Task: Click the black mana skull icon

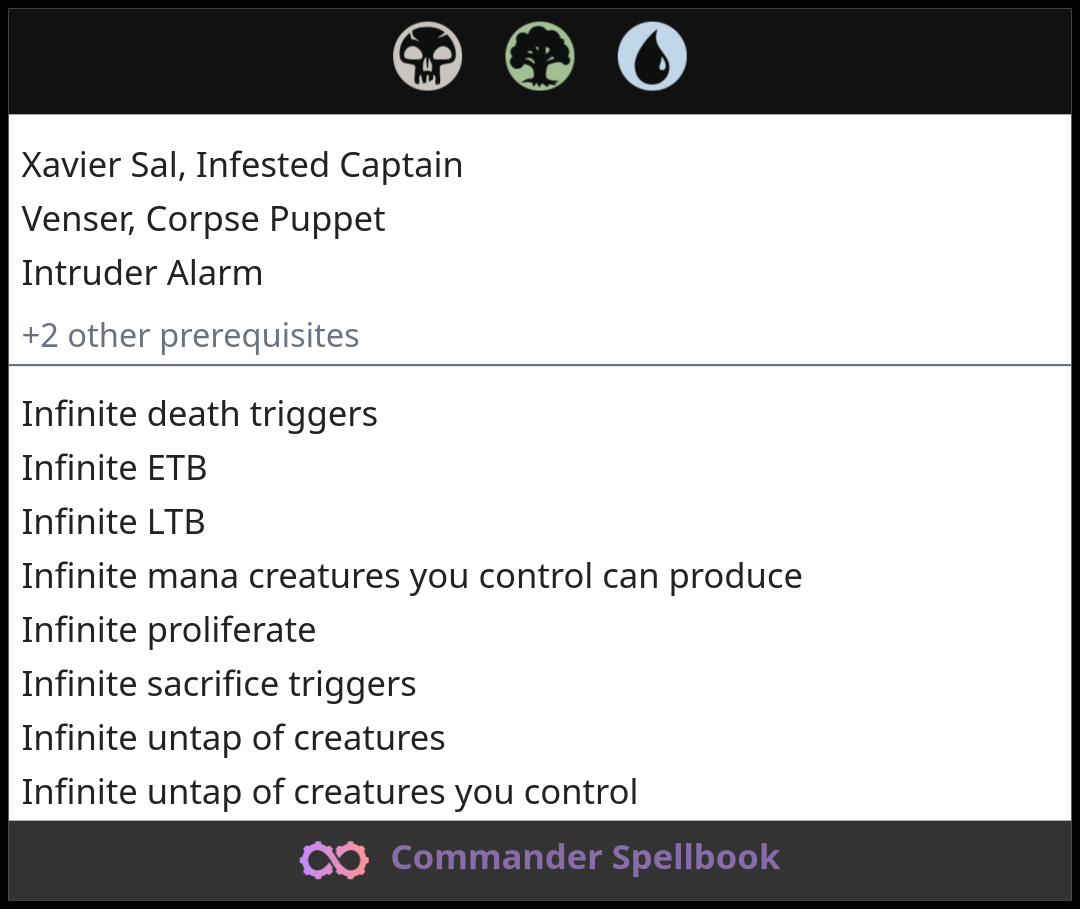Action: (x=427, y=56)
